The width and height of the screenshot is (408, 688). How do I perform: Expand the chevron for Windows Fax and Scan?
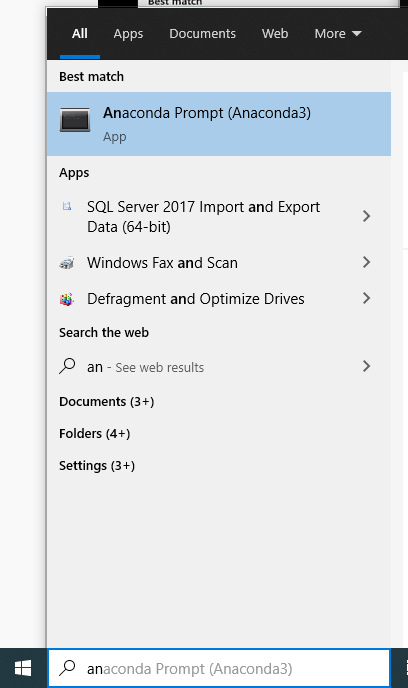[367, 262]
